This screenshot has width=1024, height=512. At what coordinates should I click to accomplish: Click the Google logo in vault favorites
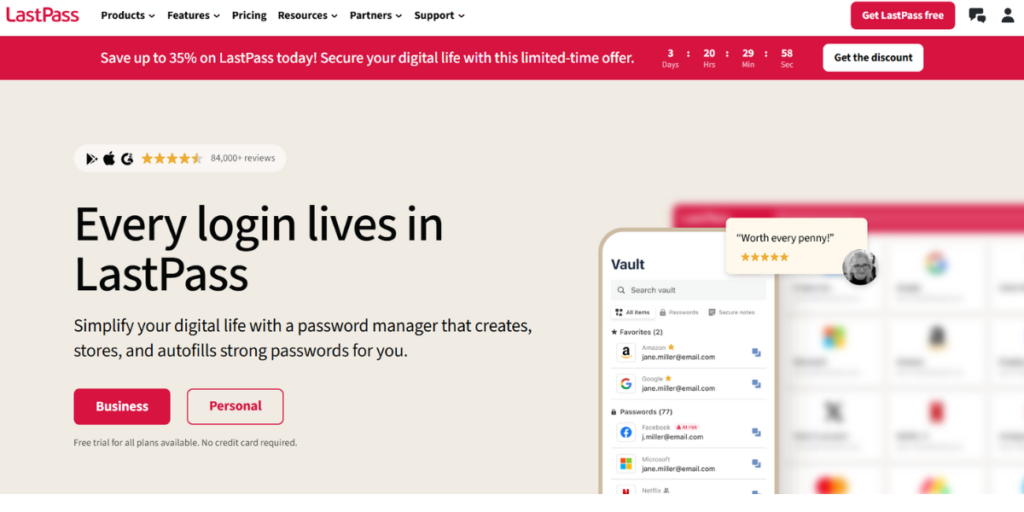point(626,383)
